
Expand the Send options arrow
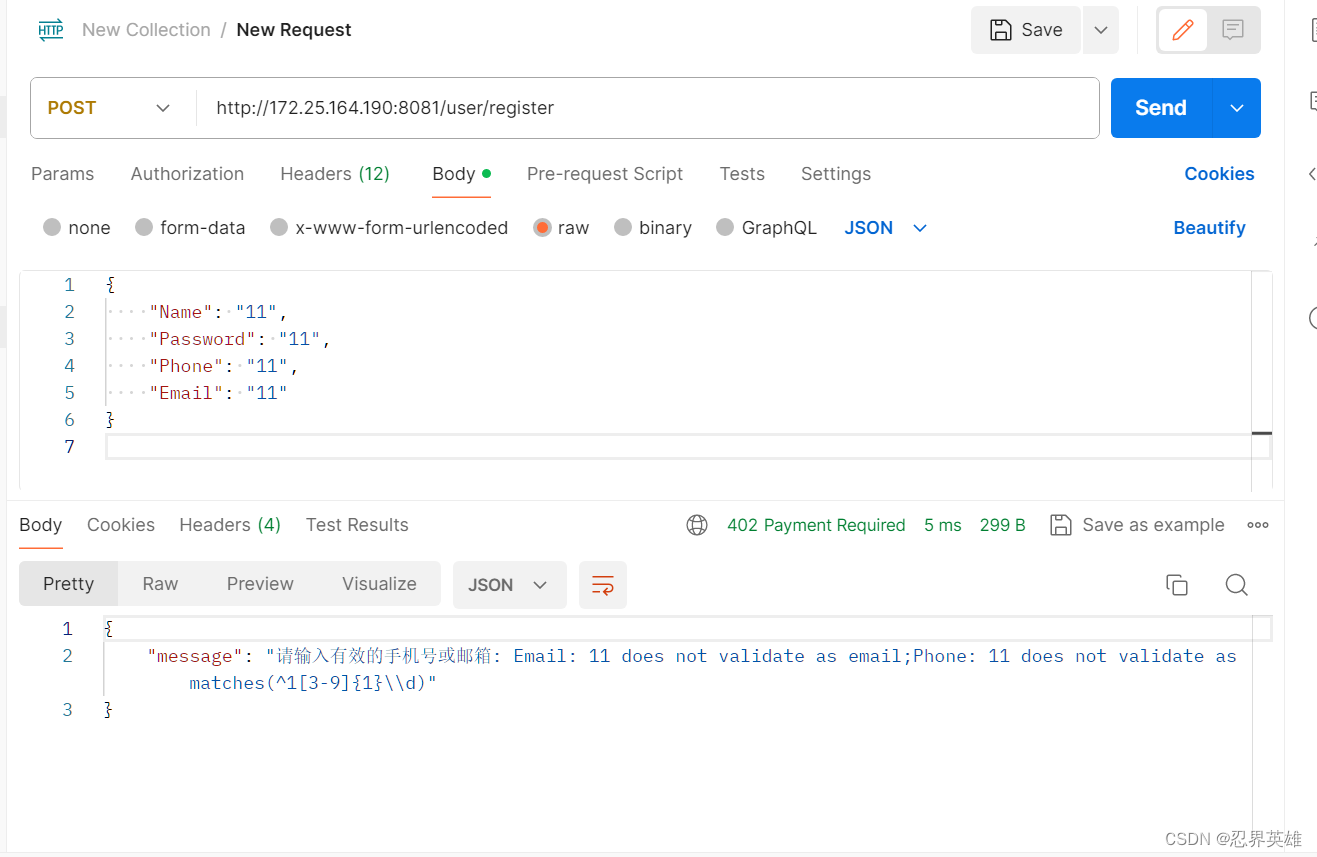1237,108
